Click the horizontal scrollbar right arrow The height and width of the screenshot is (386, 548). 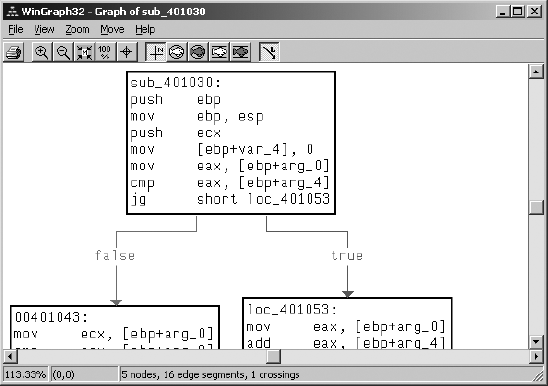[x=536, y=357]
